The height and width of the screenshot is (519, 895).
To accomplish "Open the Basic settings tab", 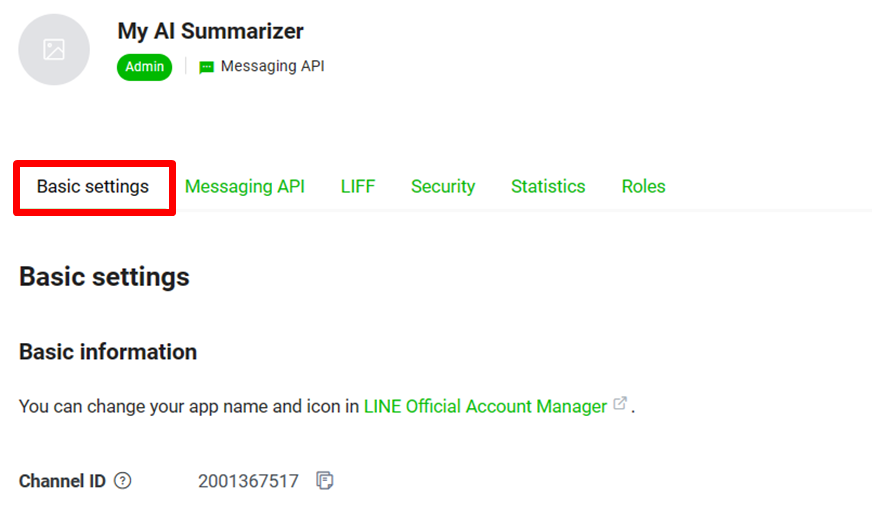I will pyautogui.click(x=93, y=186).
